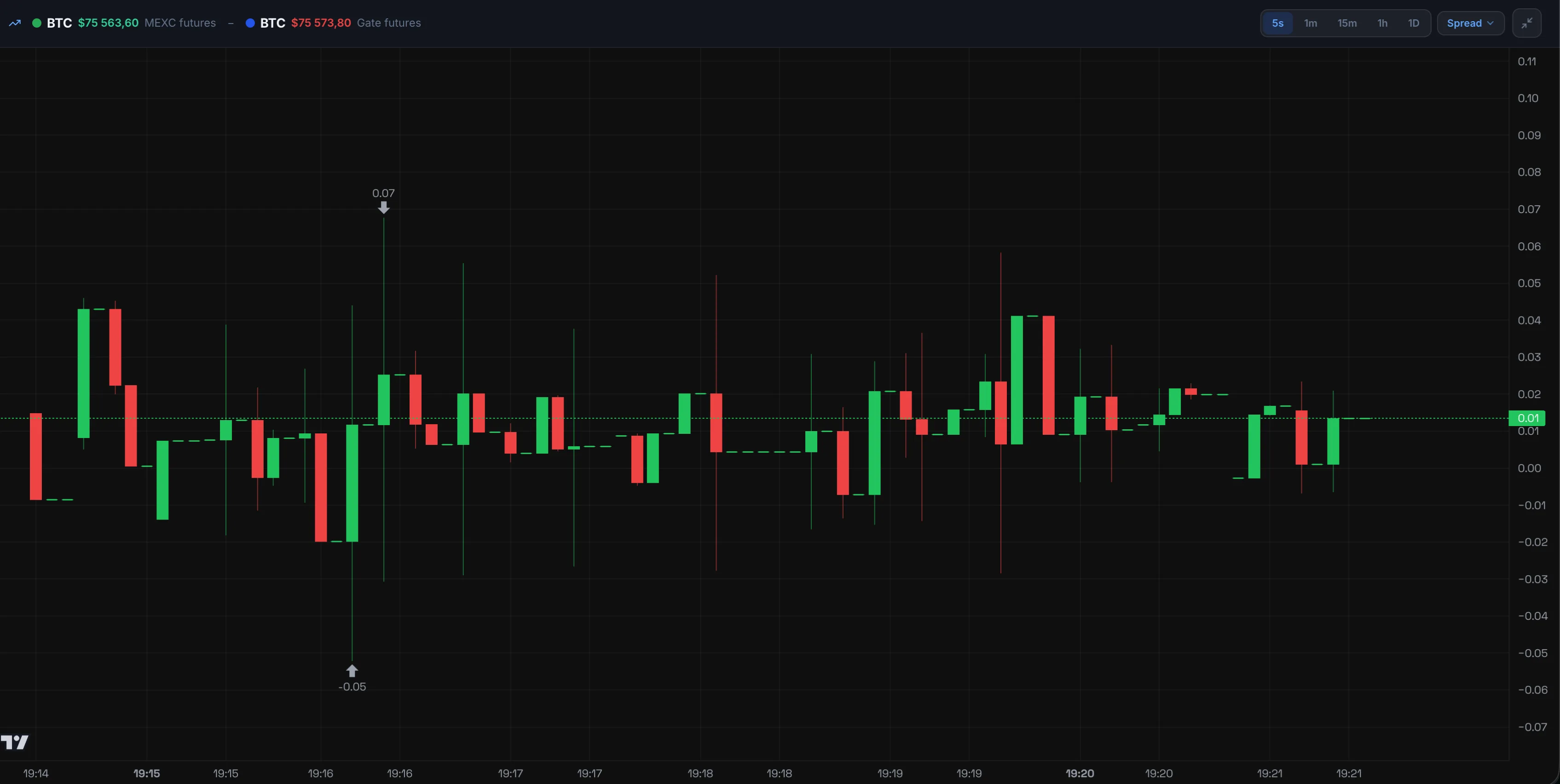Click the bold 19:20 time axis label
The height and width of the screenshot is (784, 1560).
1080,773
